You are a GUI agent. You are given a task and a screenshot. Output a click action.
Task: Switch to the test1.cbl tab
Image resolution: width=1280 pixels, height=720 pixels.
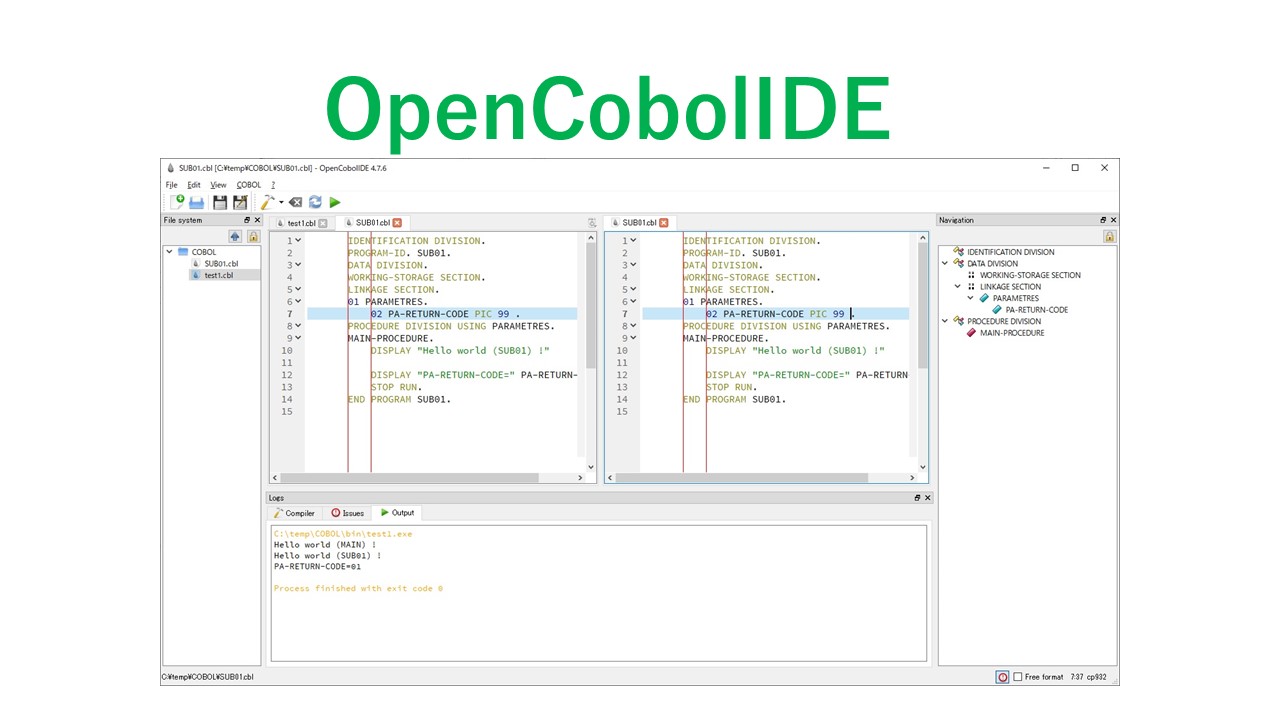(x=300, y=222)
